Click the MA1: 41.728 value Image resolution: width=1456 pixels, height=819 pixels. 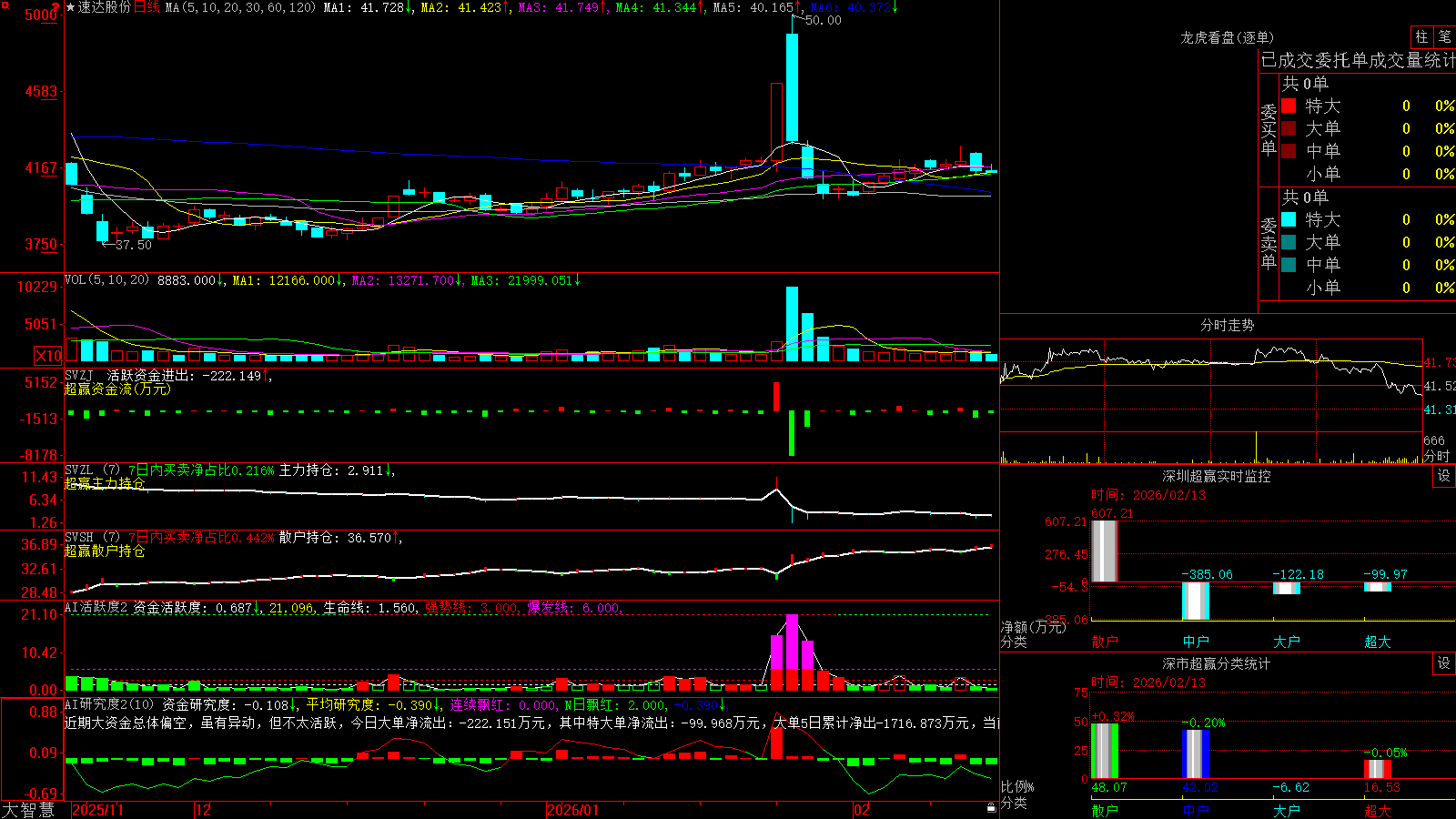click(364, 7)
